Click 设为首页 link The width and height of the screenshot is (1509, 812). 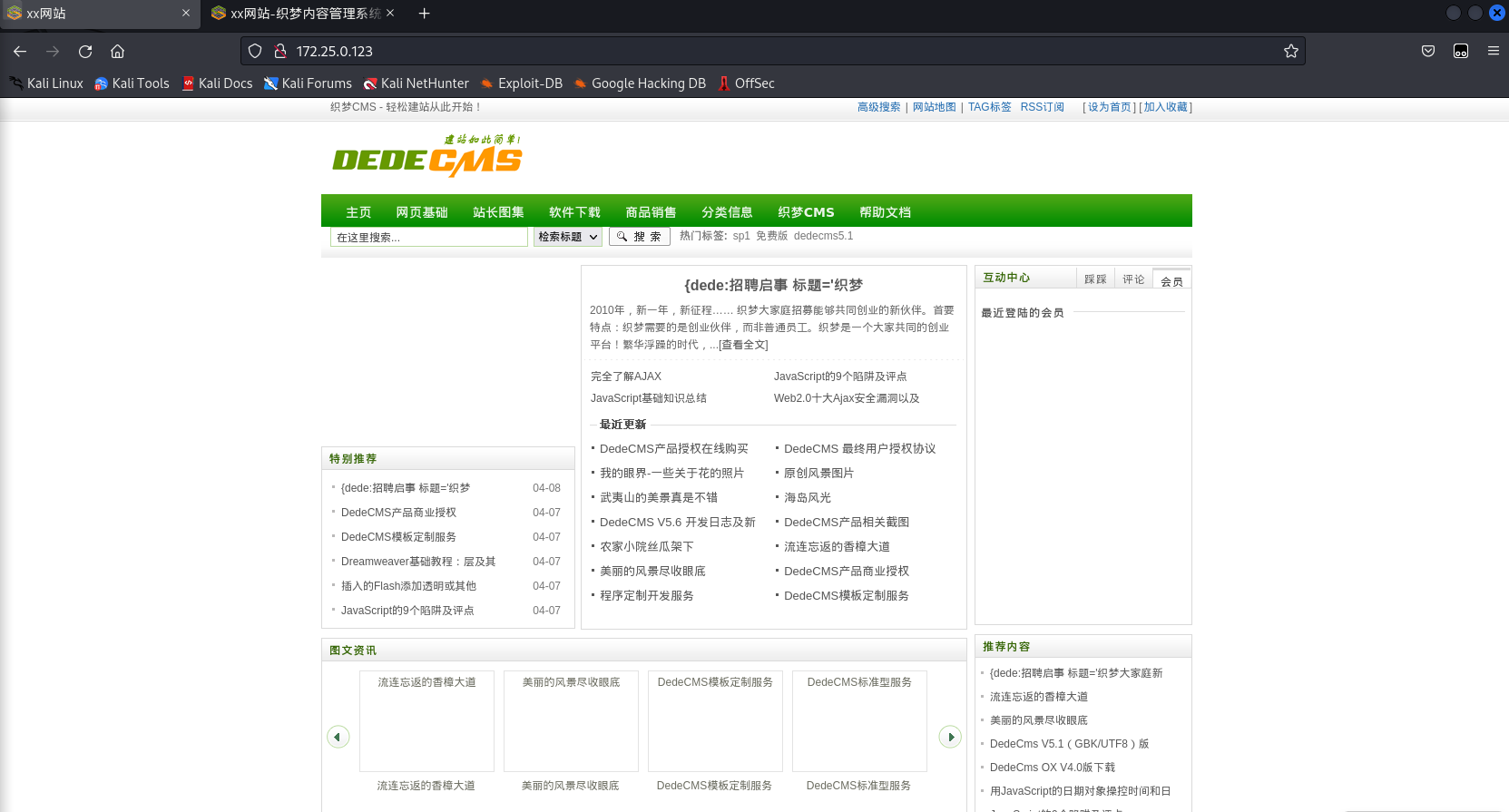tap(1110, 107)
